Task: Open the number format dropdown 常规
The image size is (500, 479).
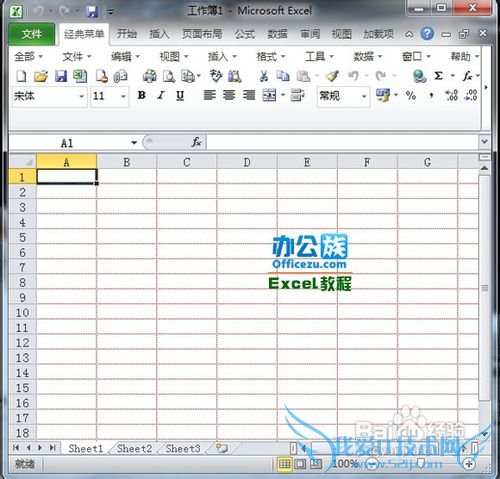Action: 364,96
